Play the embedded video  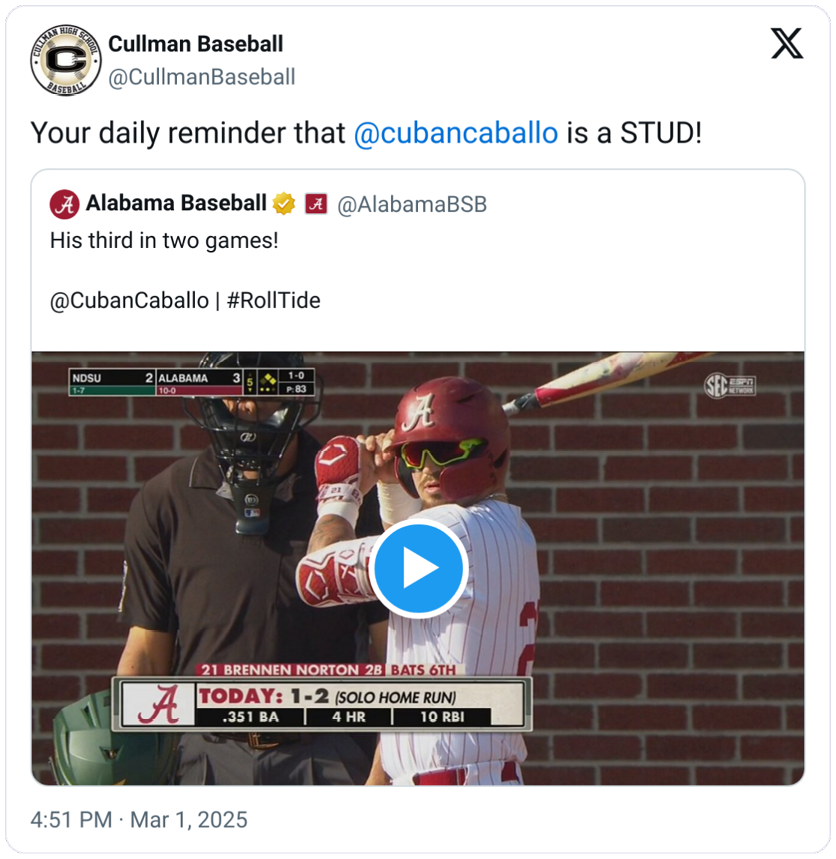(x=419, y=568)
